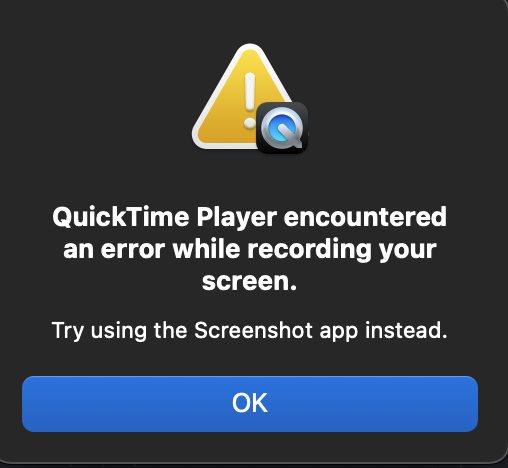508x468 pixels.
Task: Click the OK button
Action: 250,404
